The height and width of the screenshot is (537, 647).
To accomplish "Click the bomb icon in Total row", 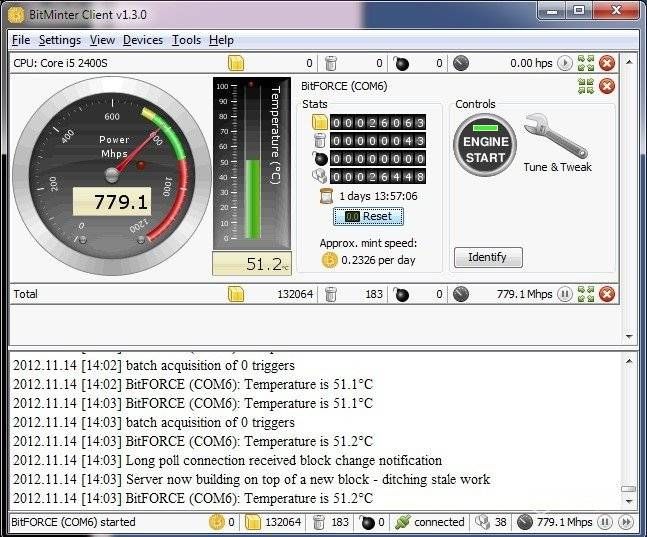I will [x=400, y=294].
